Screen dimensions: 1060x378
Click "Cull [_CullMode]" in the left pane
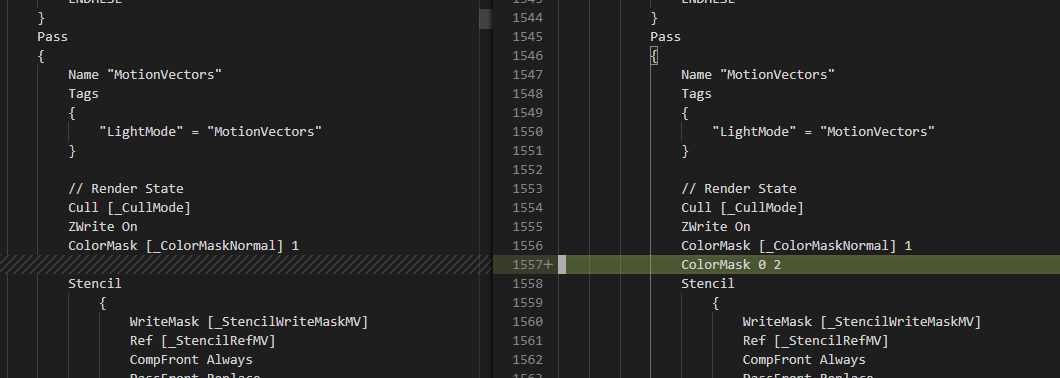point(130,208)
